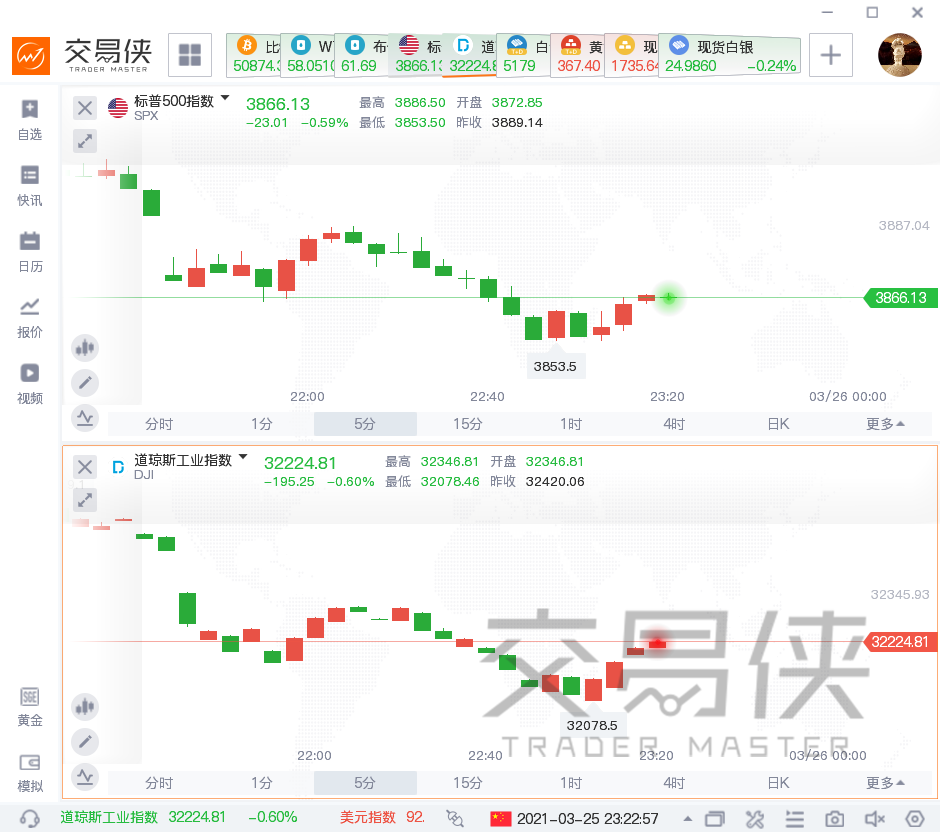Select 日K timeframe on DJI chart

tap(778, 783)
